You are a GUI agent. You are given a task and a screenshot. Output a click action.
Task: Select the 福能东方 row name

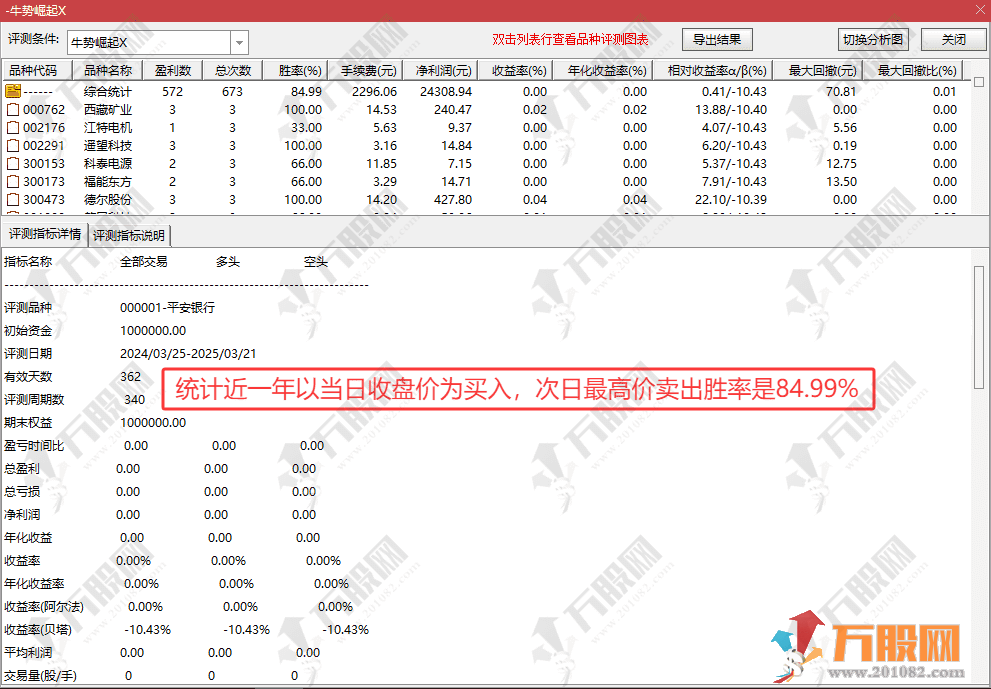coord(108,182)
